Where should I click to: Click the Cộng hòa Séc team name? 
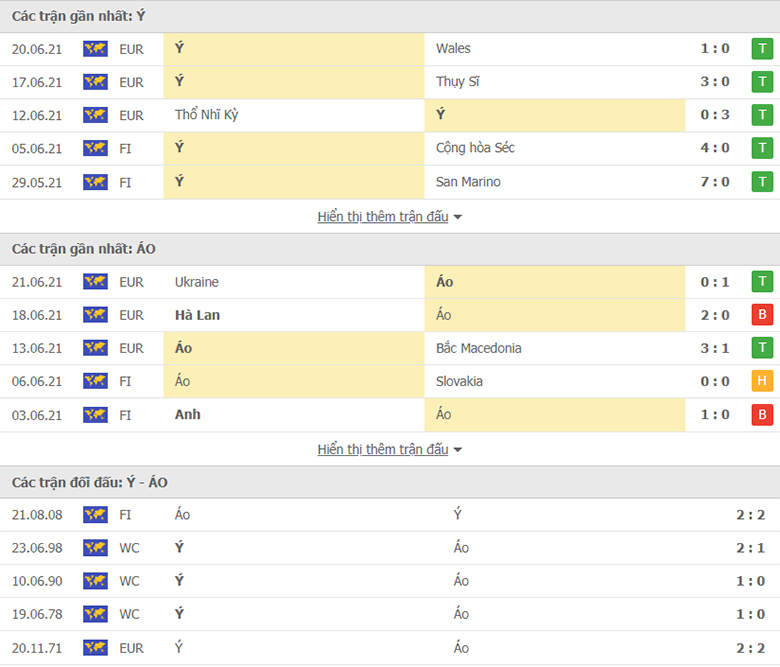pos(475,148)
